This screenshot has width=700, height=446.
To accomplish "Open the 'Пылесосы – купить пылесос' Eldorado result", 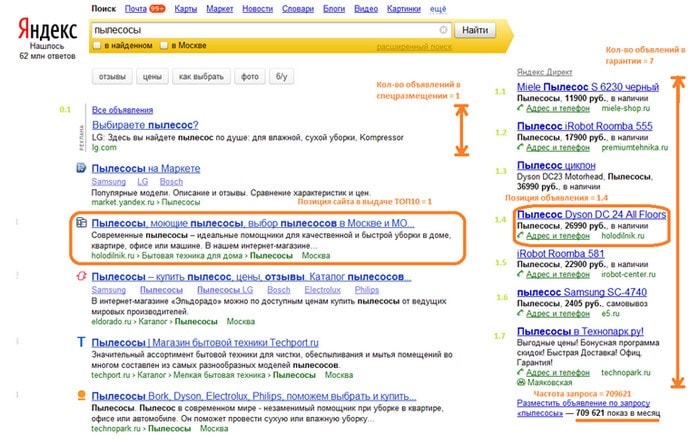I will [251, 276].
